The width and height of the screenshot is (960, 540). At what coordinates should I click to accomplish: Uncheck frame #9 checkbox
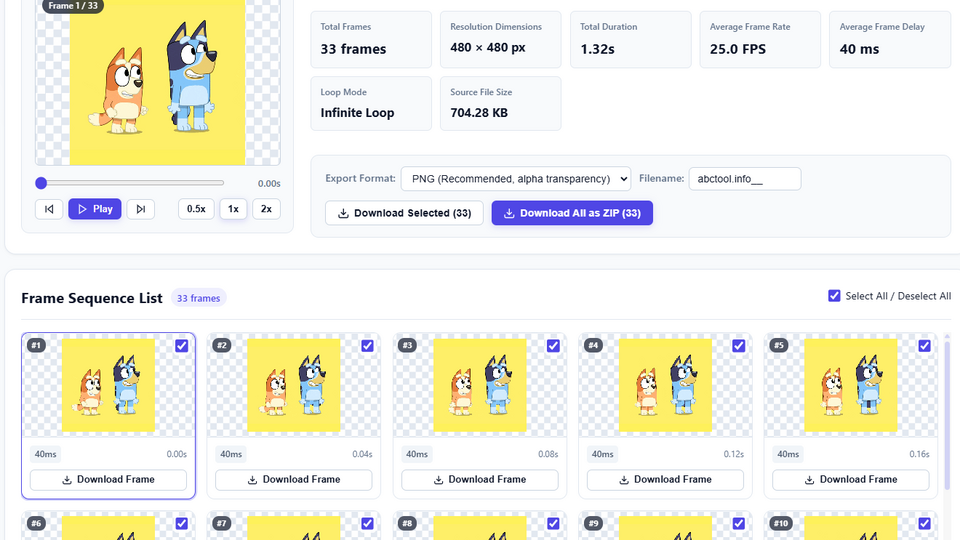pyautogui.click(x=739, y=523)
